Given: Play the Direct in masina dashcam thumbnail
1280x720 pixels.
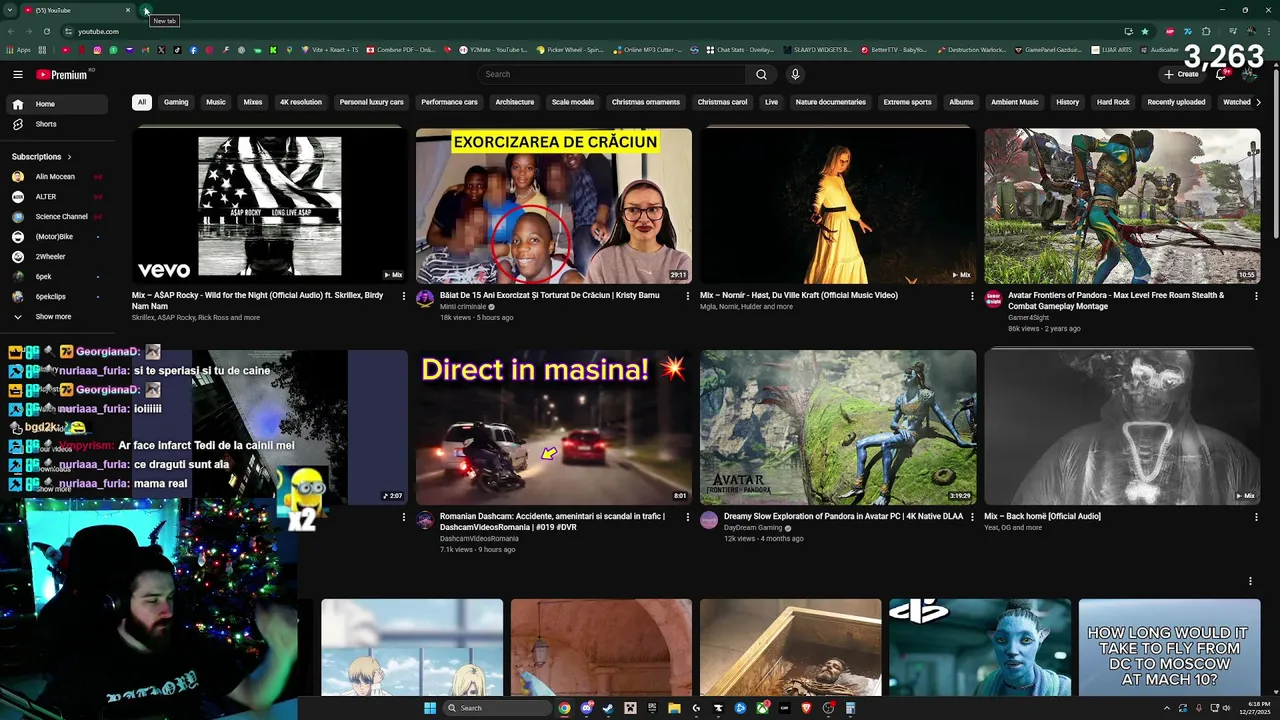Looking at the screenshot, I should click(554, 427).
